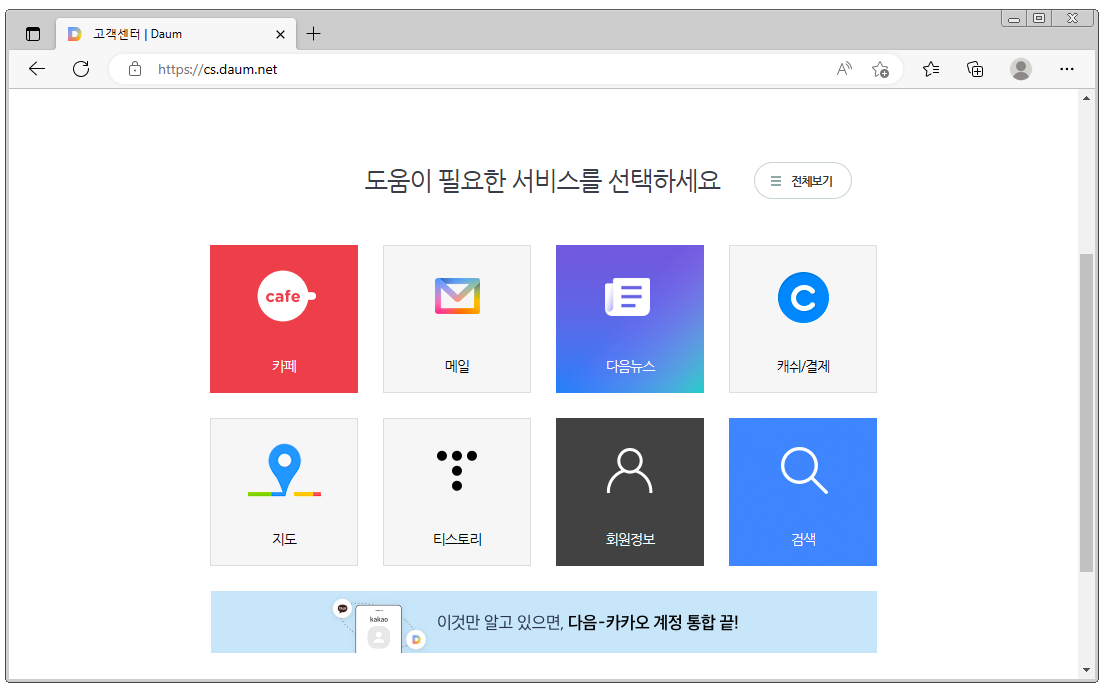View site information lock icon
Screen dimensions: 1103x688
pos(135,69)
